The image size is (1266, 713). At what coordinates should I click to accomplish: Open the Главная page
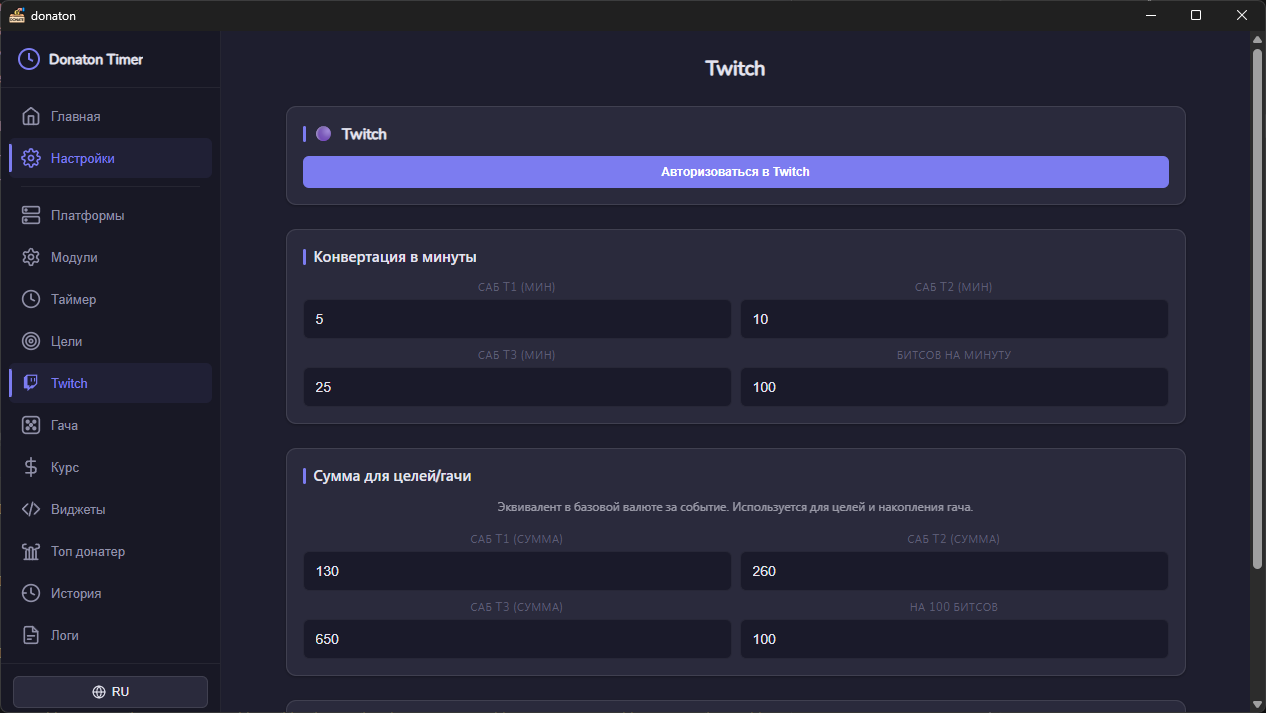click(110, 116)
